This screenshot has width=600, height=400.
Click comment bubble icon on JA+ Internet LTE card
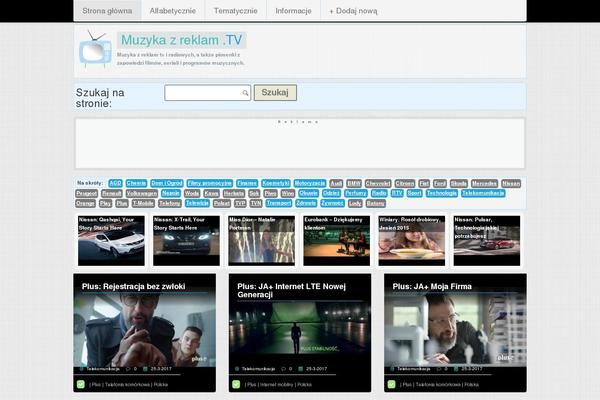(x=284, y=369)
